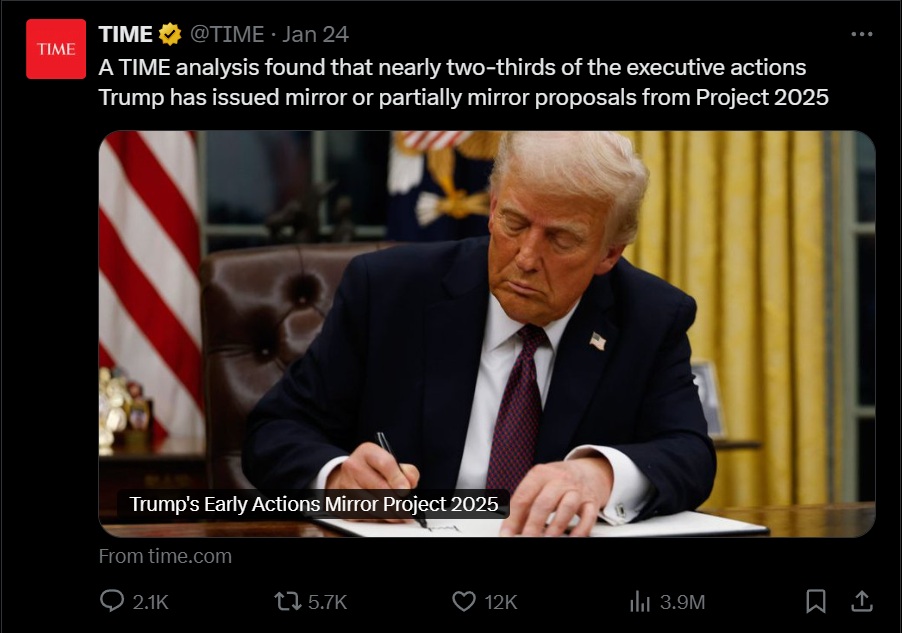902x633 pixels.
Task: Click the 12K likes count
Action: tap(500, 602)
